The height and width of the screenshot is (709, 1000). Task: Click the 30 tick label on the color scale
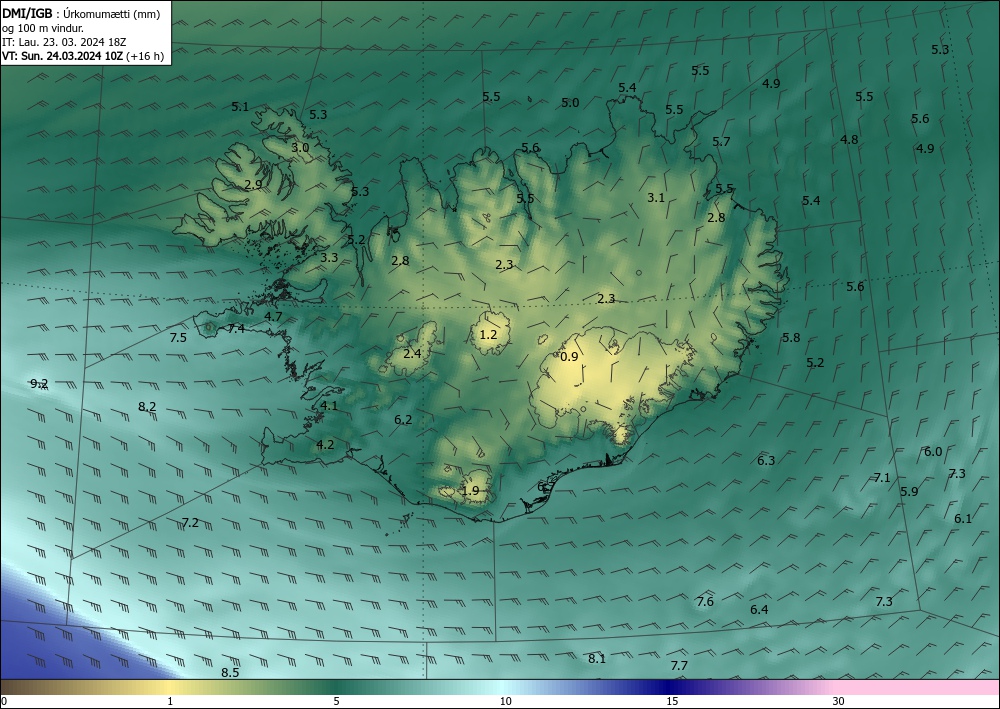pos(839,701)
